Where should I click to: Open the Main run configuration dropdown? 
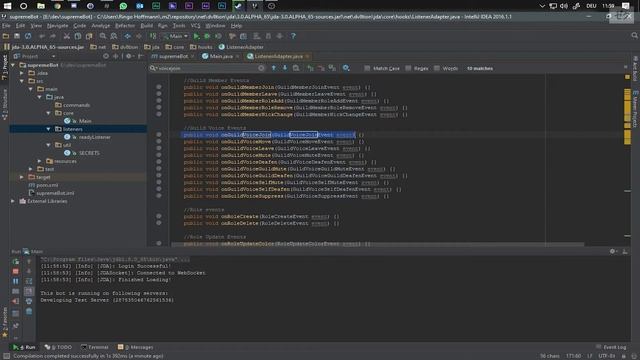[x=176, y=36]
